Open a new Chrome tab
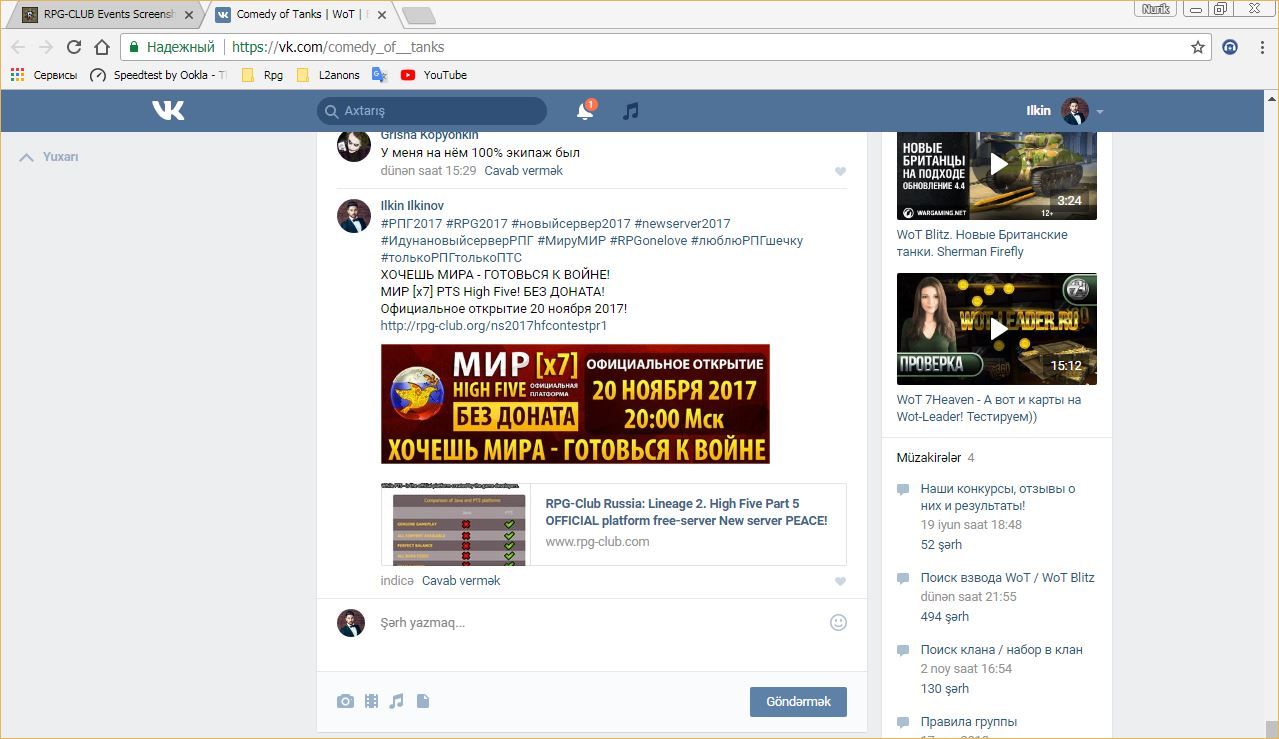The width and height of the screenshot is (1279, 739). point(418,15)
